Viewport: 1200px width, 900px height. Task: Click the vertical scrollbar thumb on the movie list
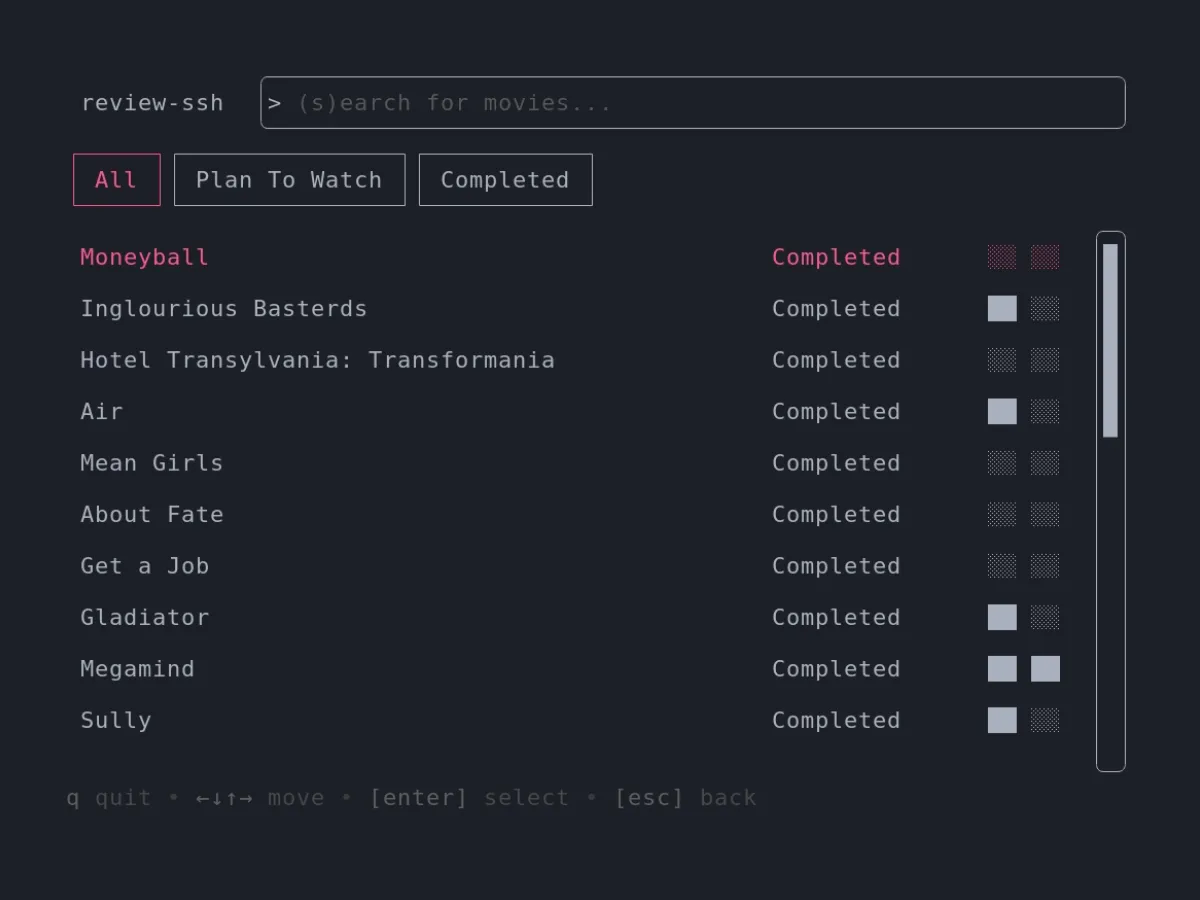pyautogui.click(x=1110, y=340)
